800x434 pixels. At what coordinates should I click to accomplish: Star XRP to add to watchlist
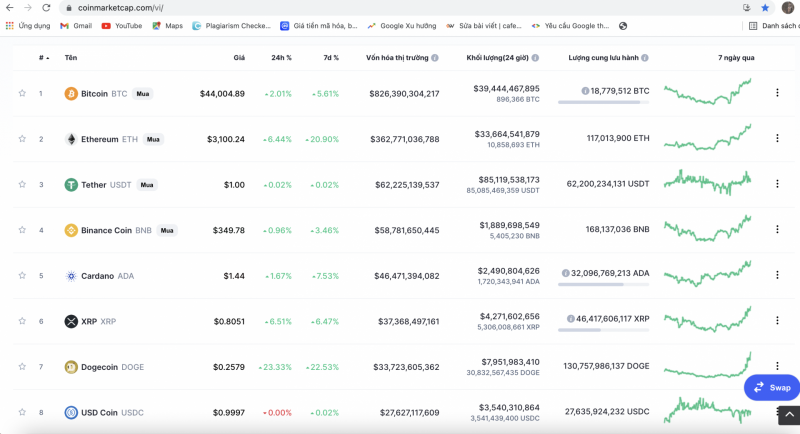[22, 321]
